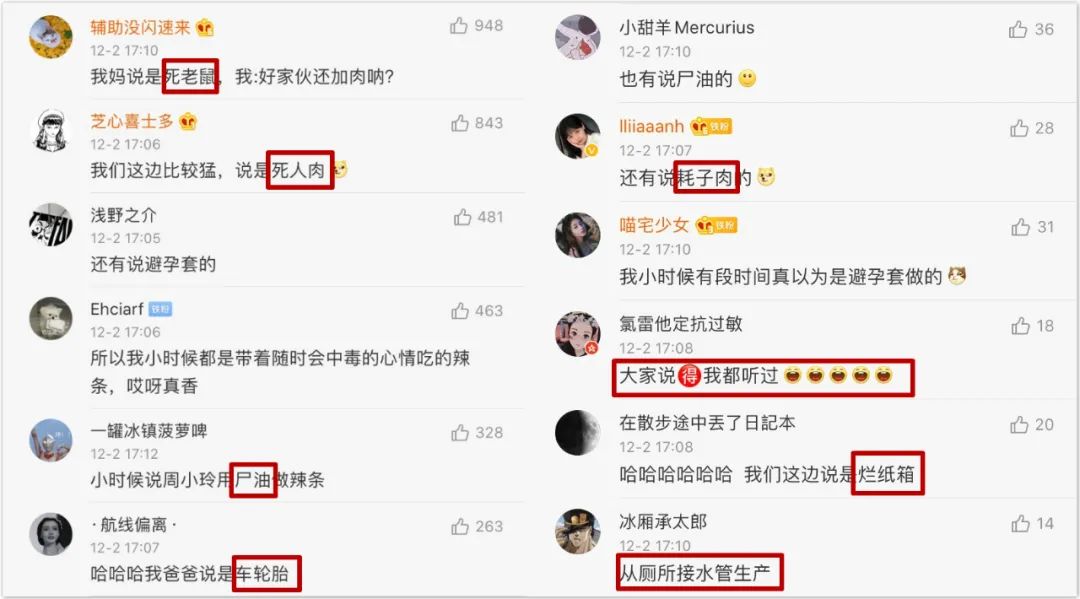1080x599 pixels.
Task: Like 芝心喜士多's comment with 843 likes
Action: 460,123
